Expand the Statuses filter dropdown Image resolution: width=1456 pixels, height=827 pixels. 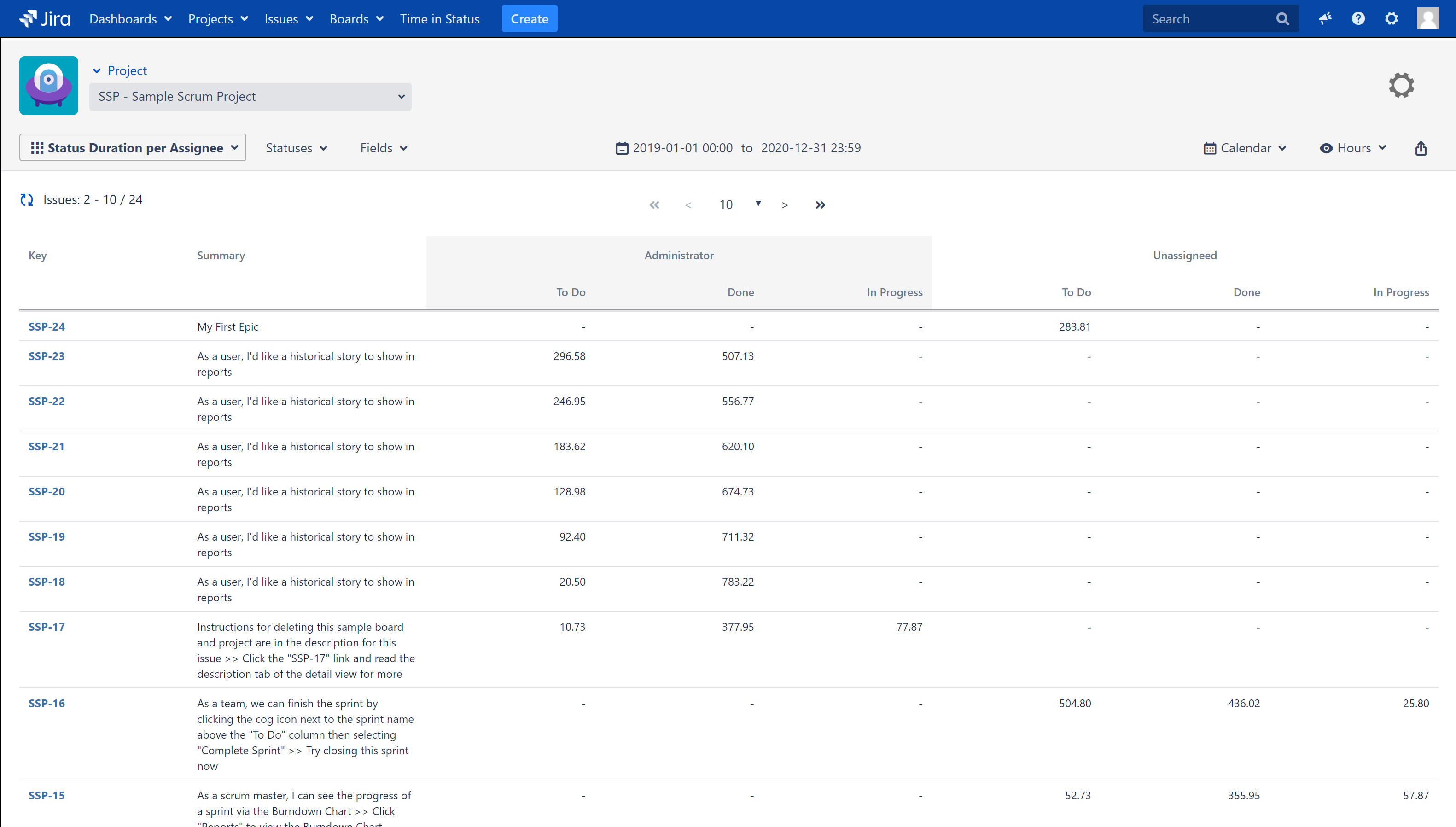pos(297,148)
